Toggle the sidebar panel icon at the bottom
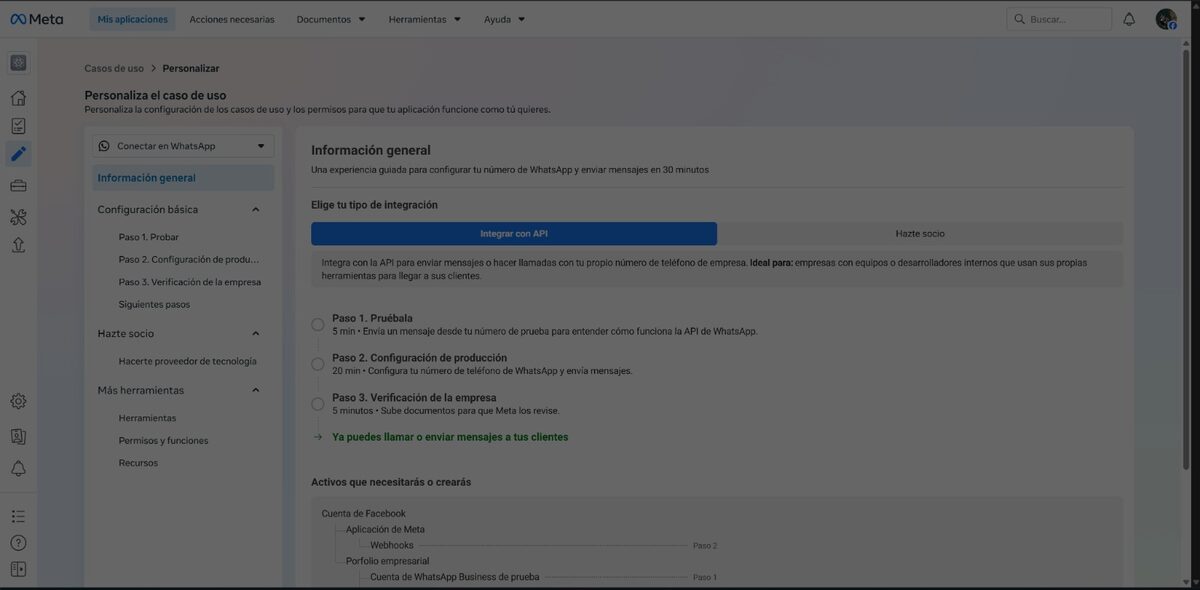1200x590 pixels. [x=18, y=569]
